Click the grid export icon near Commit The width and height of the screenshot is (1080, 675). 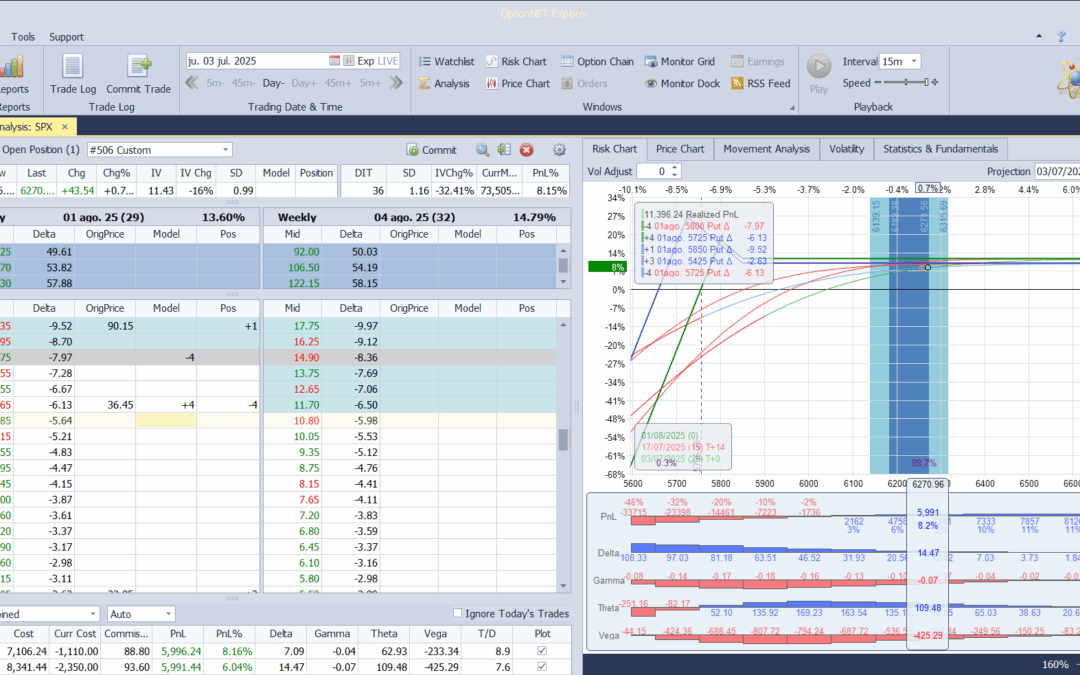click(504, 150)
